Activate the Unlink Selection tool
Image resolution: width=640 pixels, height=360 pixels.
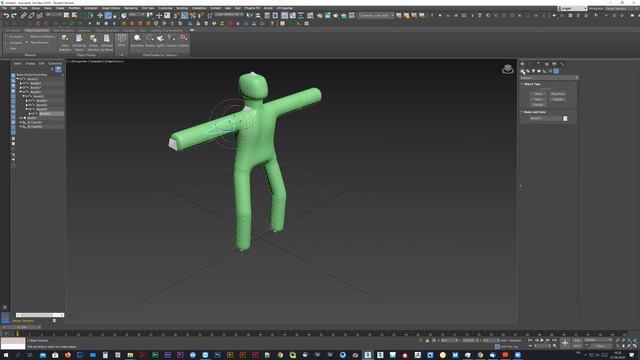pos(31,16)
